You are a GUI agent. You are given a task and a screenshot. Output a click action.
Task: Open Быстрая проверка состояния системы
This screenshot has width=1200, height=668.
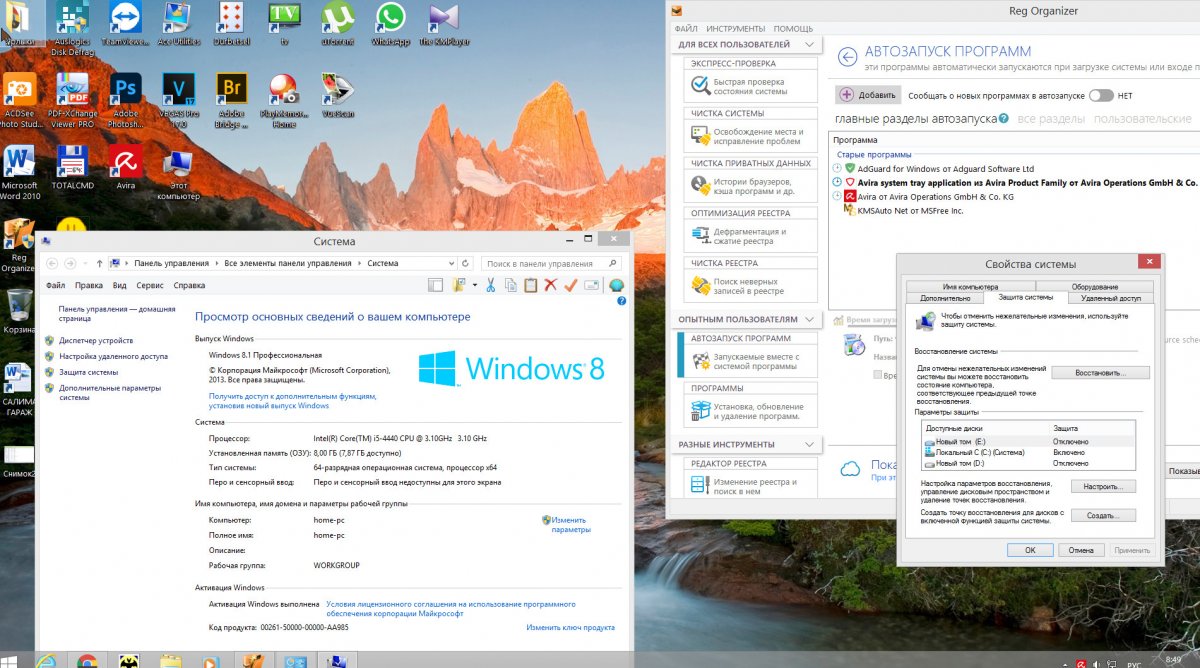(x=748, y=87)
